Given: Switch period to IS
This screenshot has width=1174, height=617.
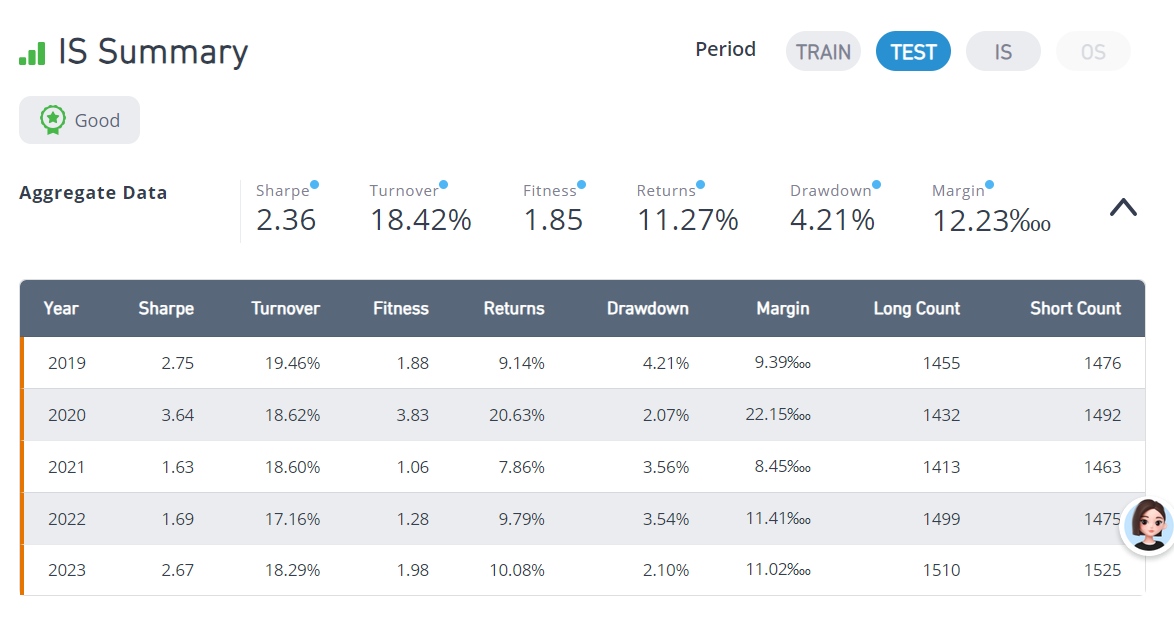Looking at the screenshot, I should click(x=1003, y=52).
